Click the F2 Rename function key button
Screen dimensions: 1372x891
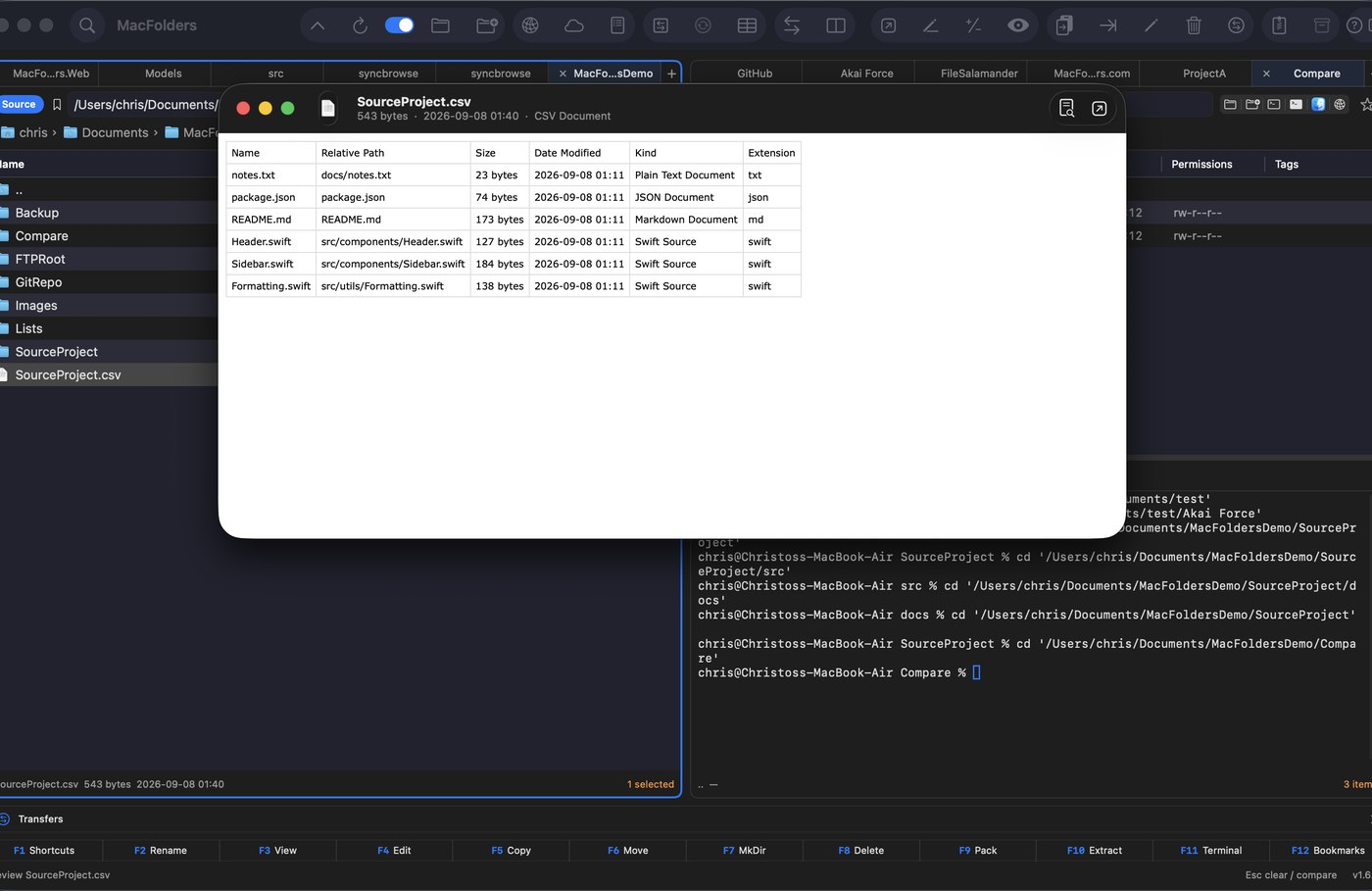click(161, 851)
